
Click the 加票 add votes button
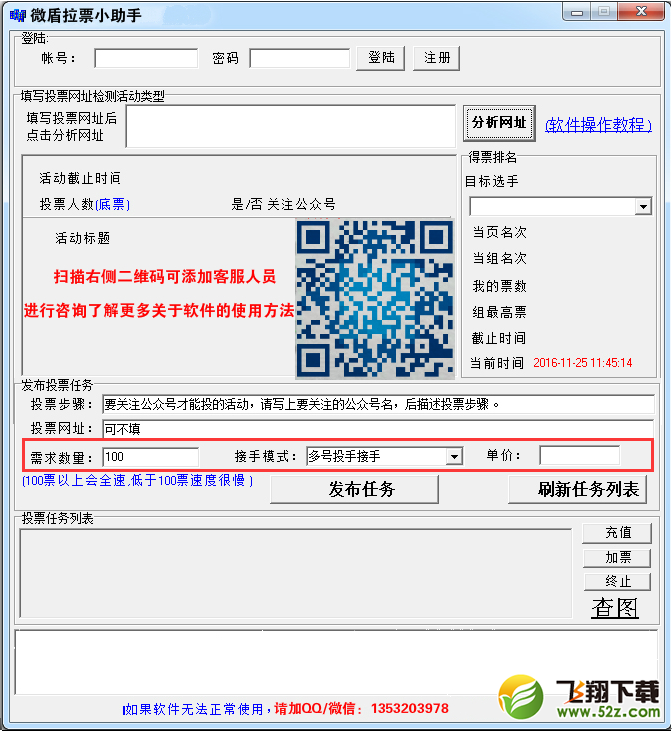coord(617,557)
